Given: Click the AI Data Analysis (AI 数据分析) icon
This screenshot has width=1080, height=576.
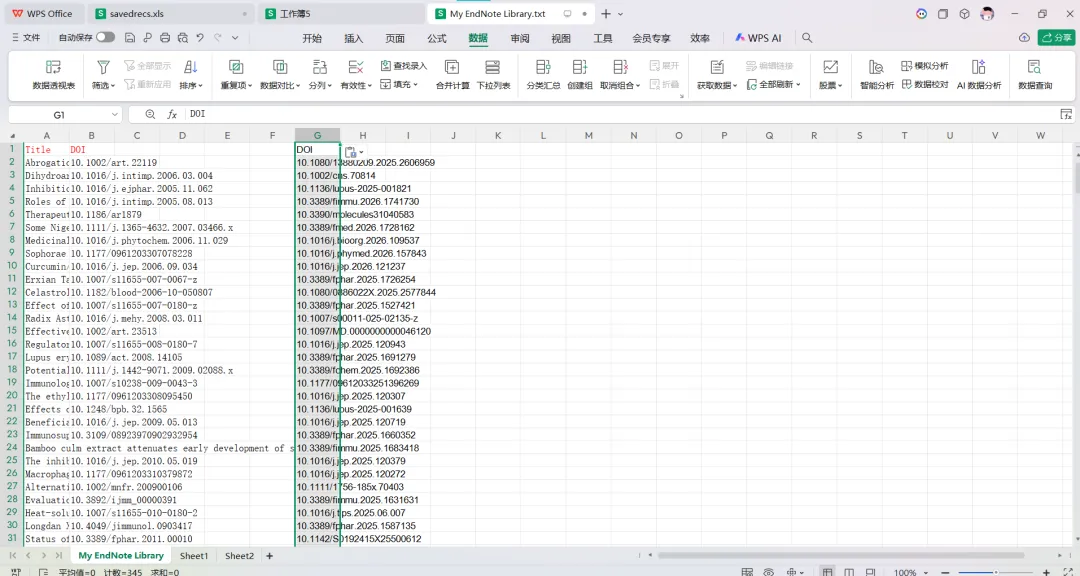Looking at the screenshot, I should 979,75.
